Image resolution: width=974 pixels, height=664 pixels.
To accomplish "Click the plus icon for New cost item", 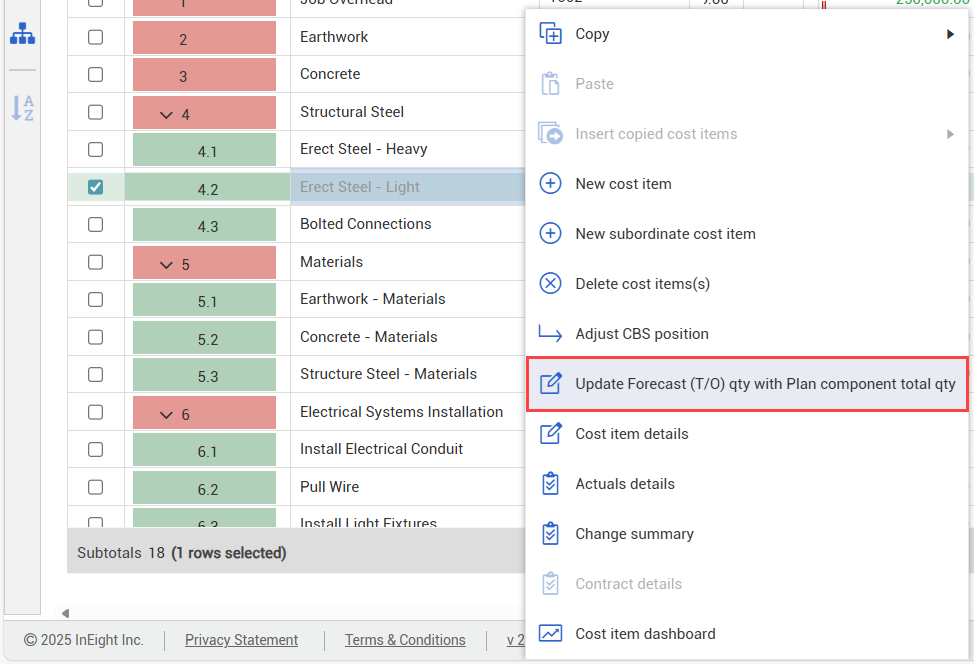I will click(550, 184).
